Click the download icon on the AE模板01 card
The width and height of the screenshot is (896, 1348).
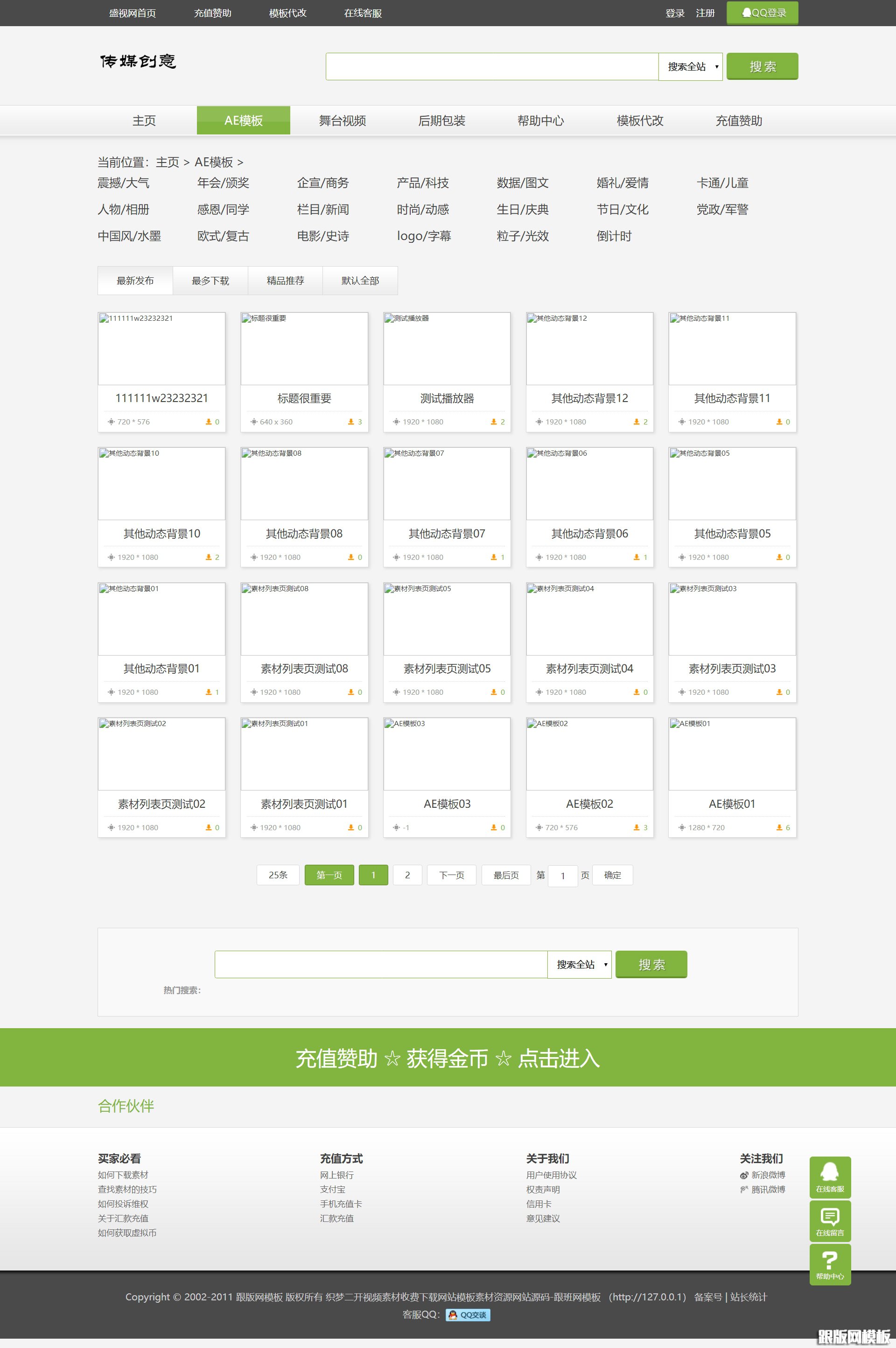coord(778,827)
